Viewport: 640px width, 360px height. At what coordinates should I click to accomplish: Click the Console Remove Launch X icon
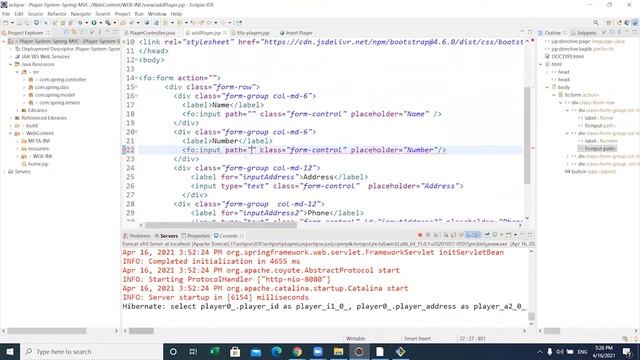coord(428,235)
